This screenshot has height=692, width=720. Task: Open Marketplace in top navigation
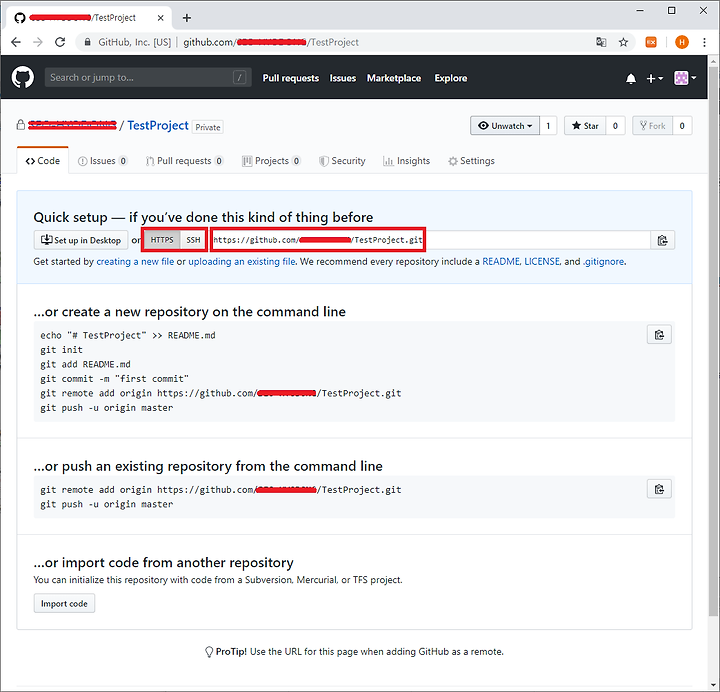point(394,78)
